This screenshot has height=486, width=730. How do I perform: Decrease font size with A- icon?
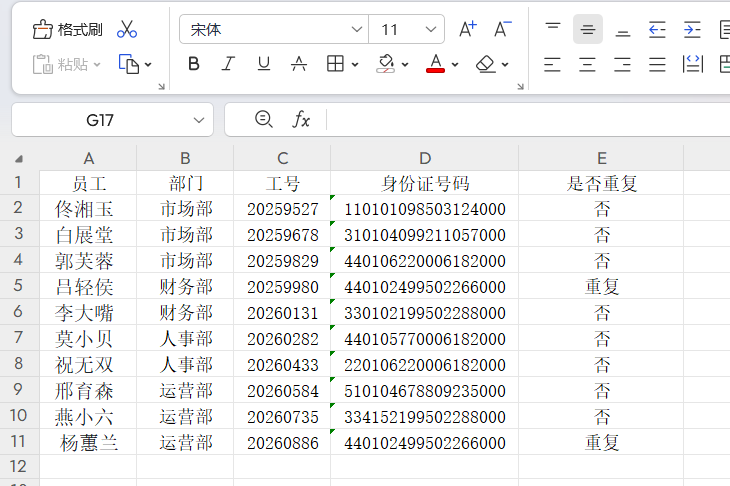(502, 29)
